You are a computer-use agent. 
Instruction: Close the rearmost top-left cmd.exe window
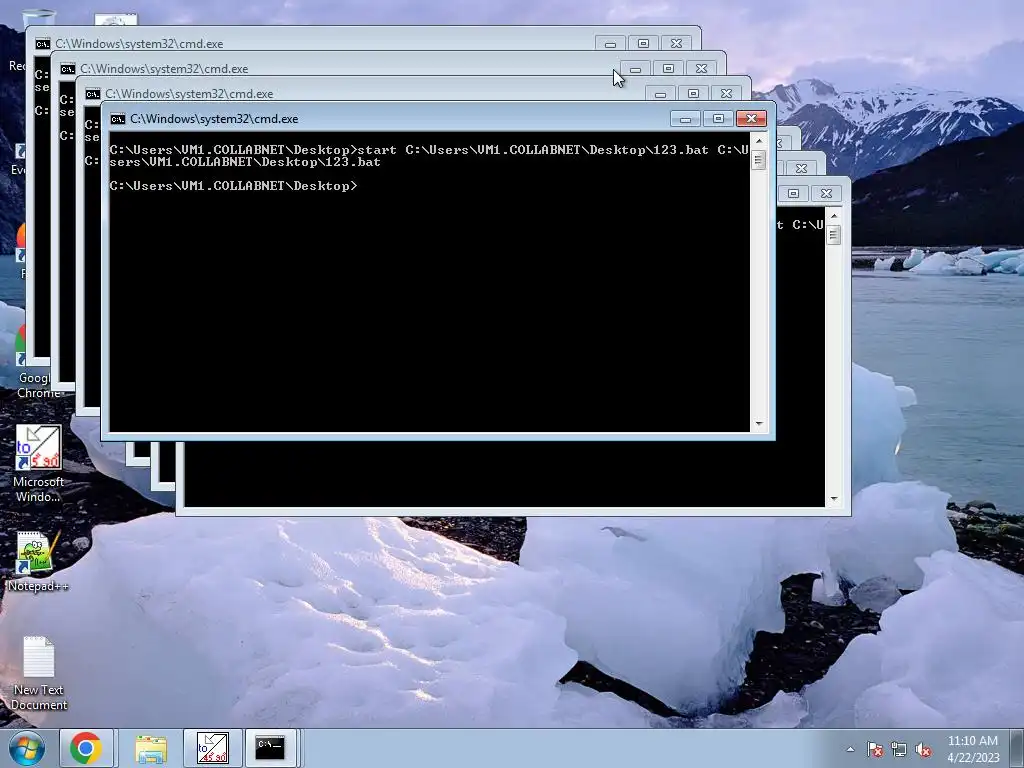click(x=677, y=44)
